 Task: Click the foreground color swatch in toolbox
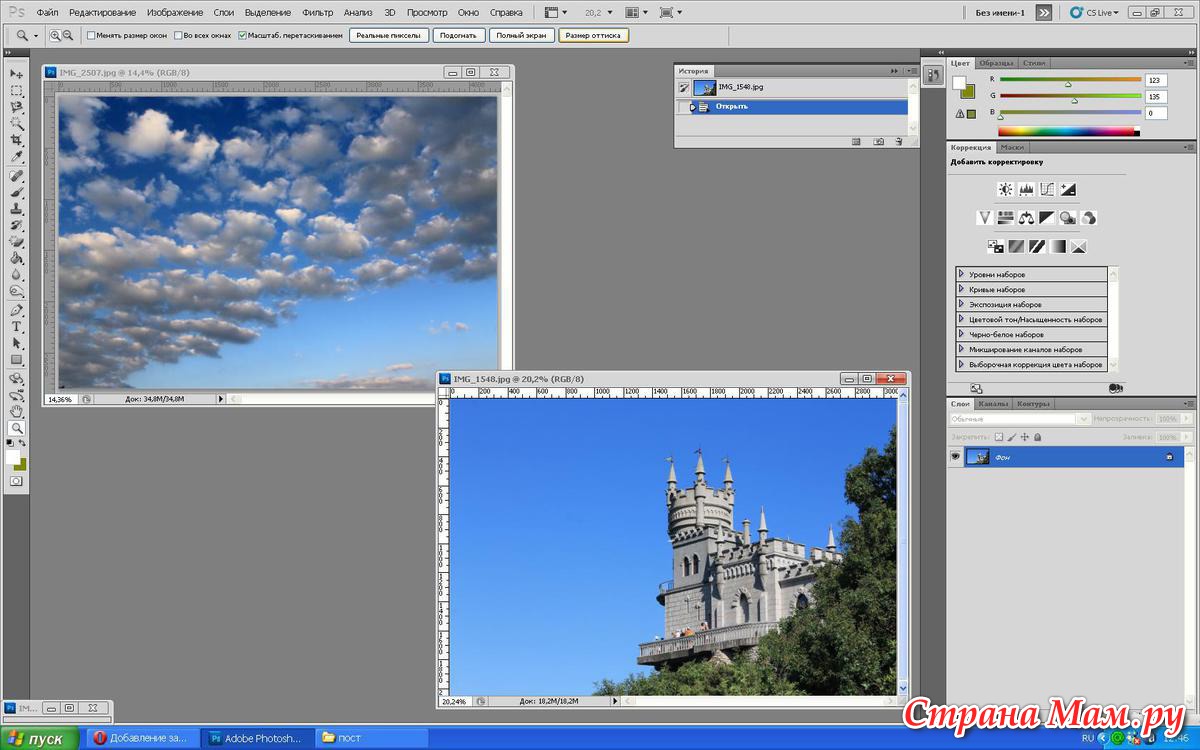13,457
